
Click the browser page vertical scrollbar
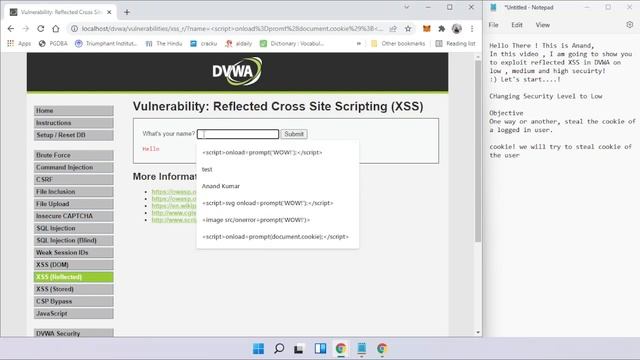point(478,151)
